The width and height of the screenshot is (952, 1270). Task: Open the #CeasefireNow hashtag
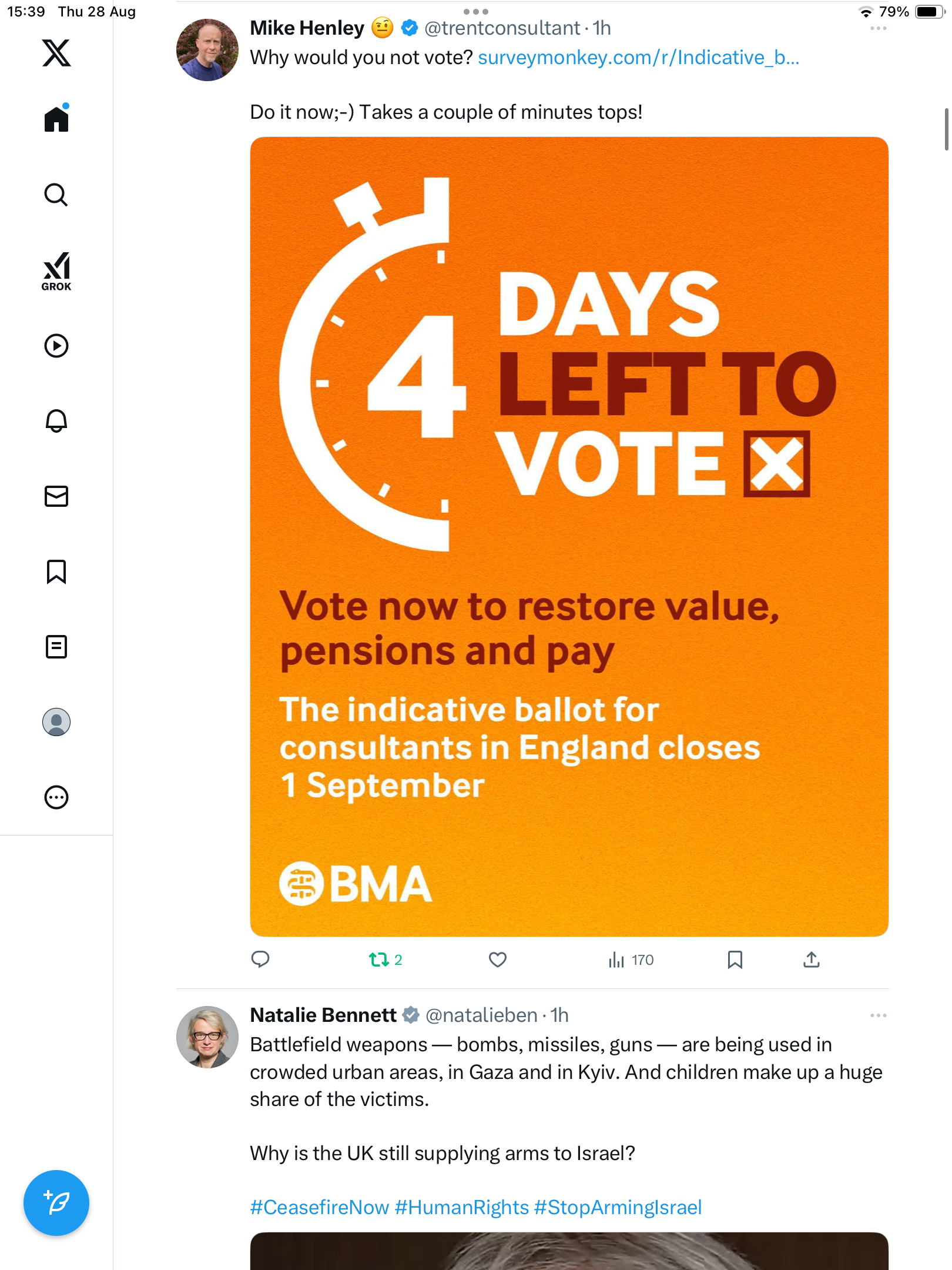(x=319, y=1207)
